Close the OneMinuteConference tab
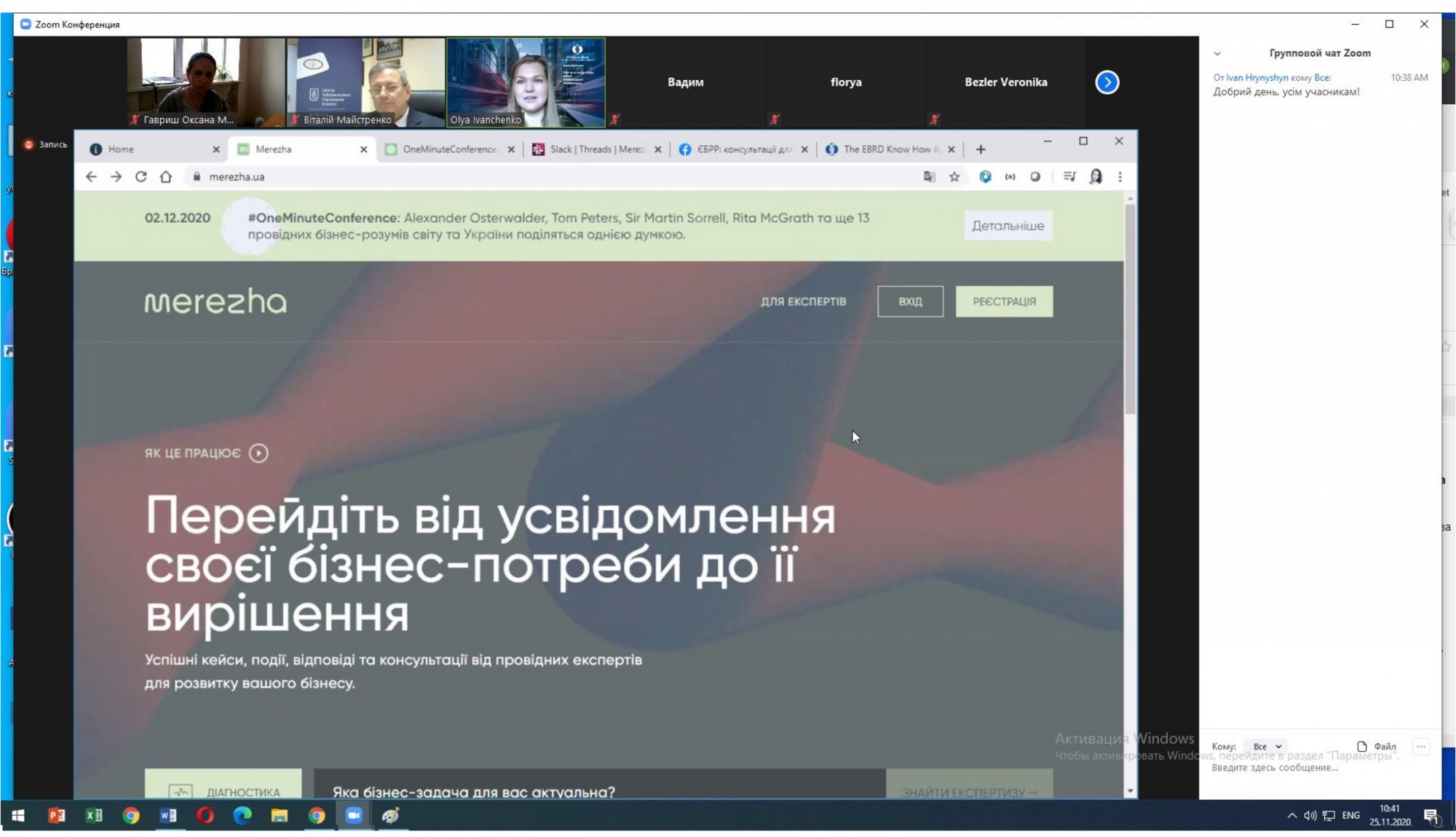Viewport: 1456px width, 837px height. coord(511,149)
